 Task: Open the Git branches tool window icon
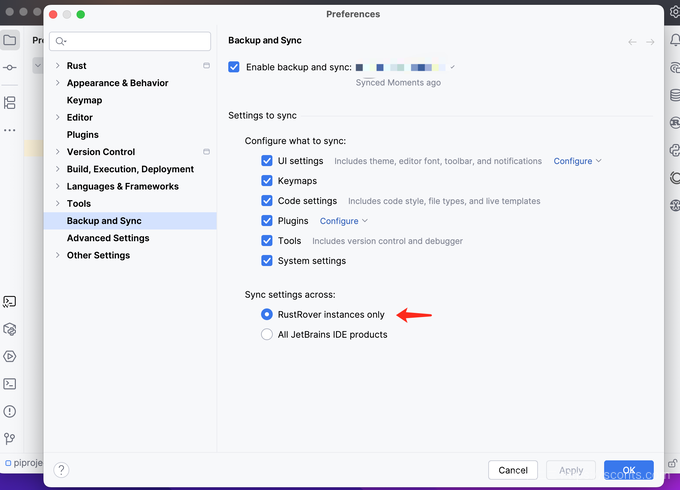(10, 438)
